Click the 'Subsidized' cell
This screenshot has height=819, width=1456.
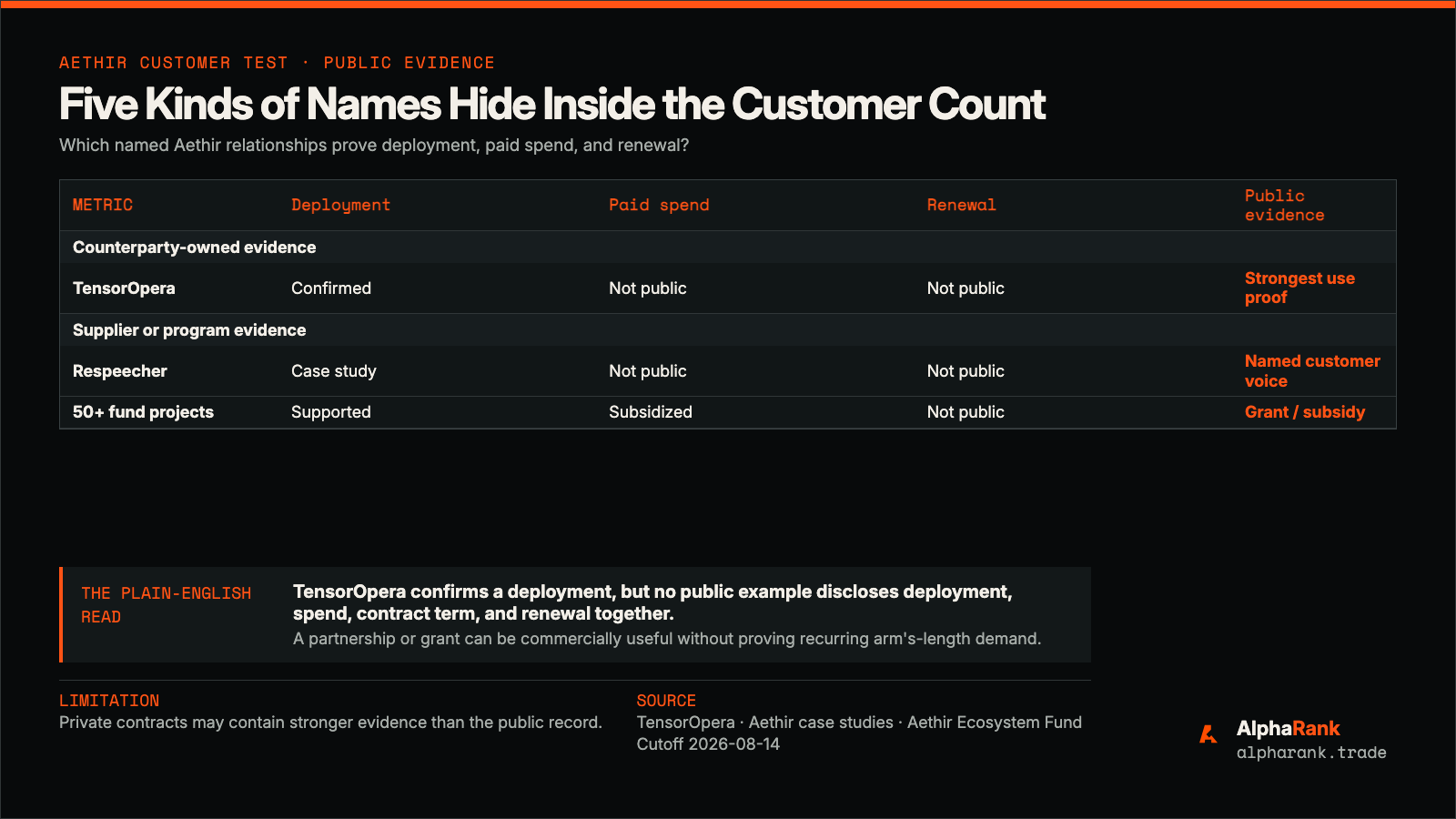[x=651, y=412]
